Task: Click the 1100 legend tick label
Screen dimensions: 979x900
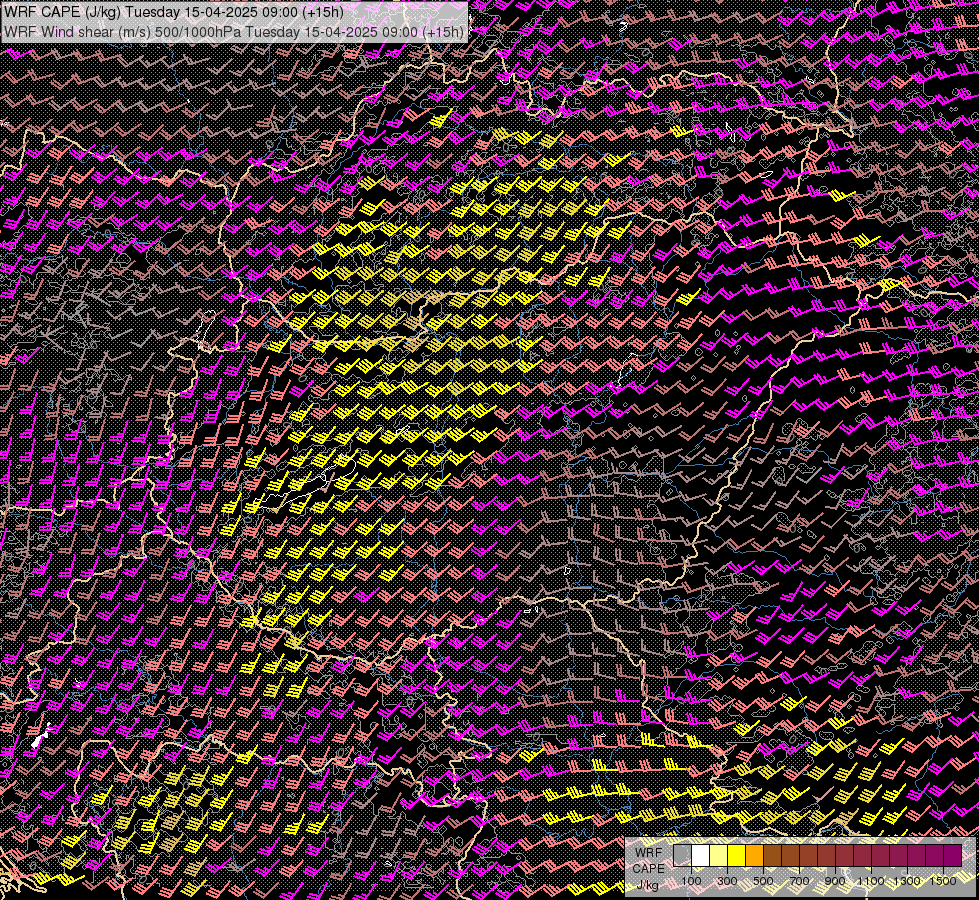Action: click(x=871, y=881)
